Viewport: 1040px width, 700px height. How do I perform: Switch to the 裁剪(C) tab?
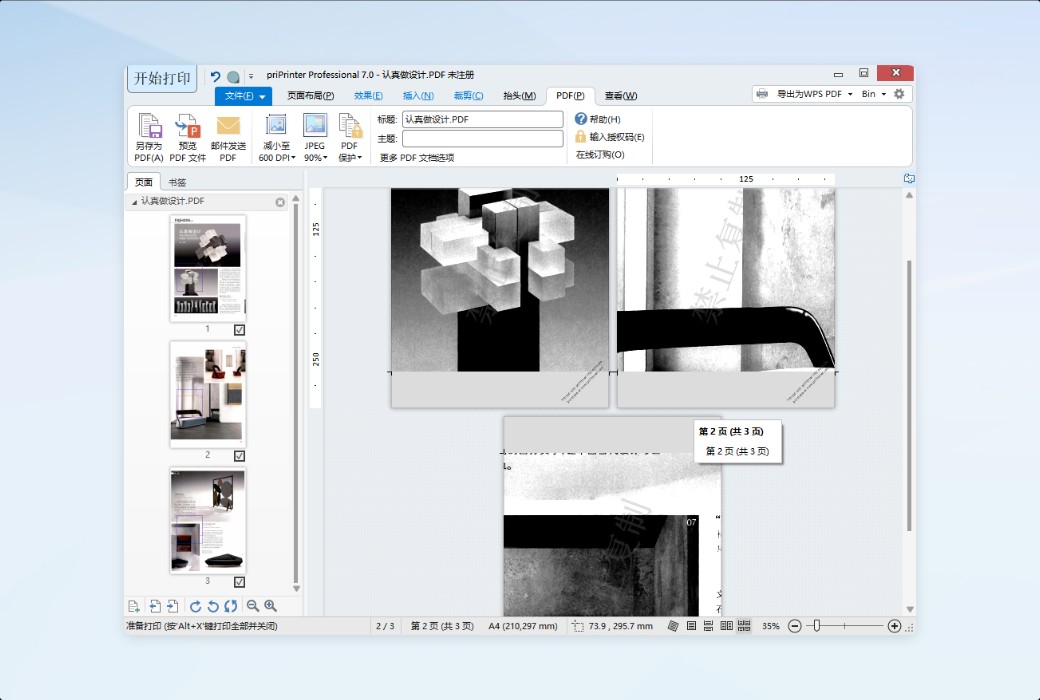(x=468, y=96)
